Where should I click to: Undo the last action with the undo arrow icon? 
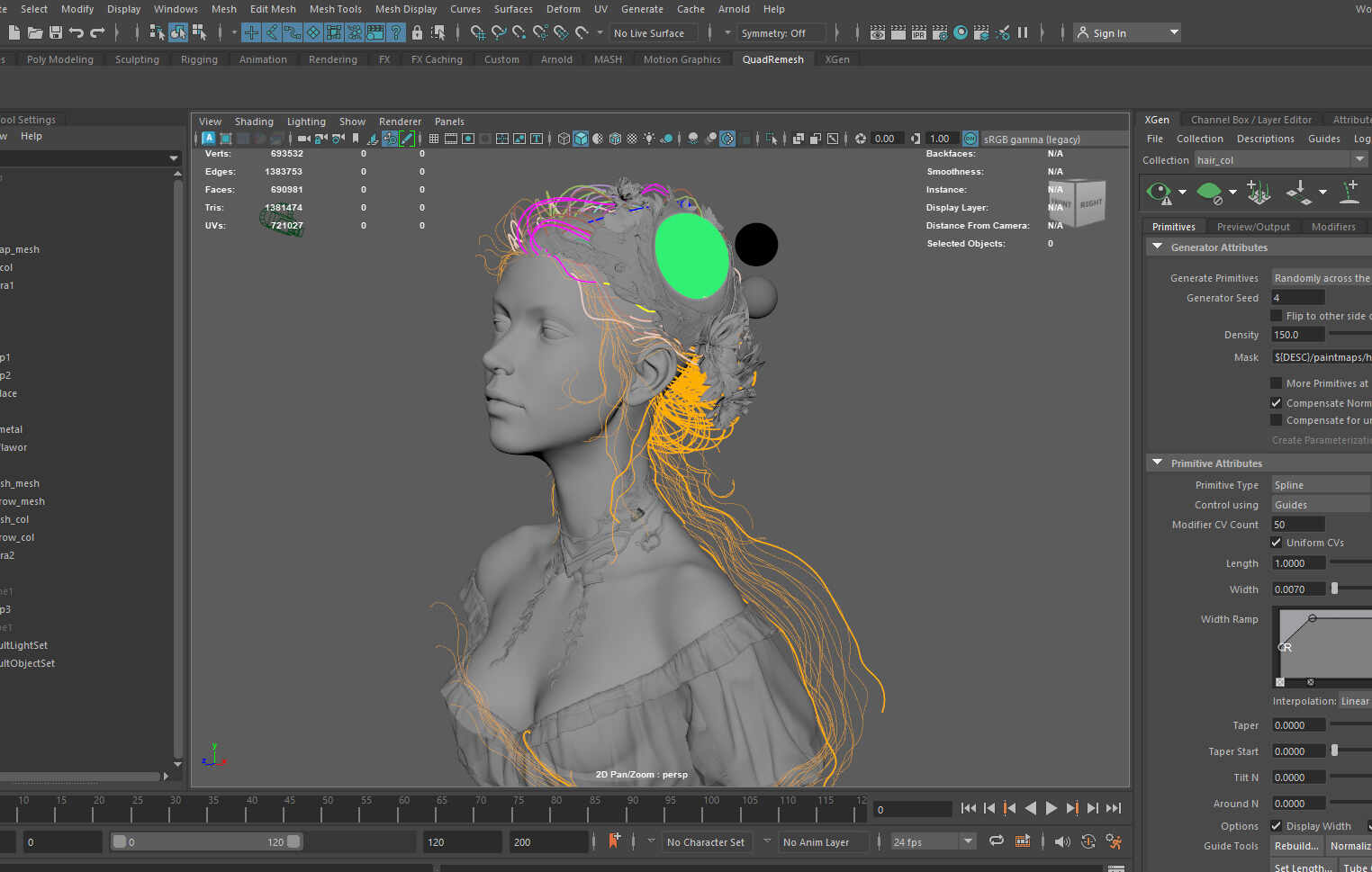coord(77,32)
